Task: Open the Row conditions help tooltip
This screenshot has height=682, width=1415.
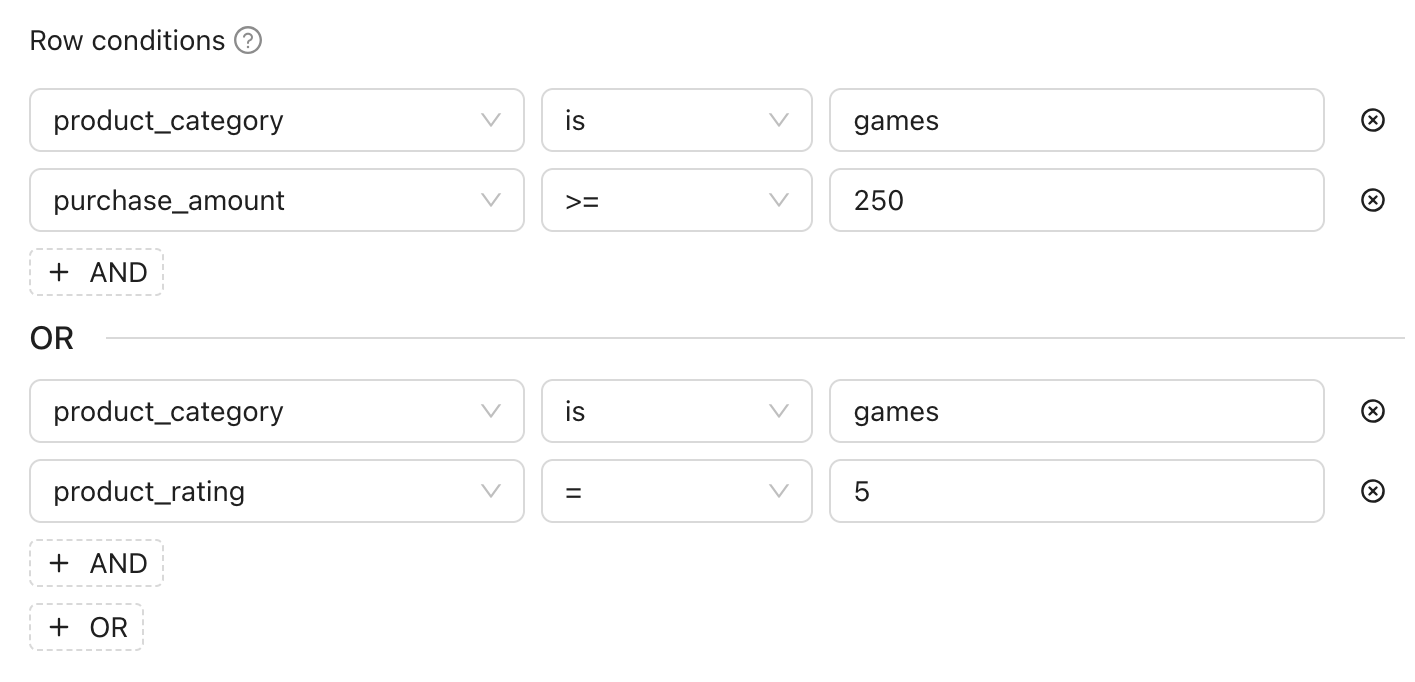Action: coord(248,40)
